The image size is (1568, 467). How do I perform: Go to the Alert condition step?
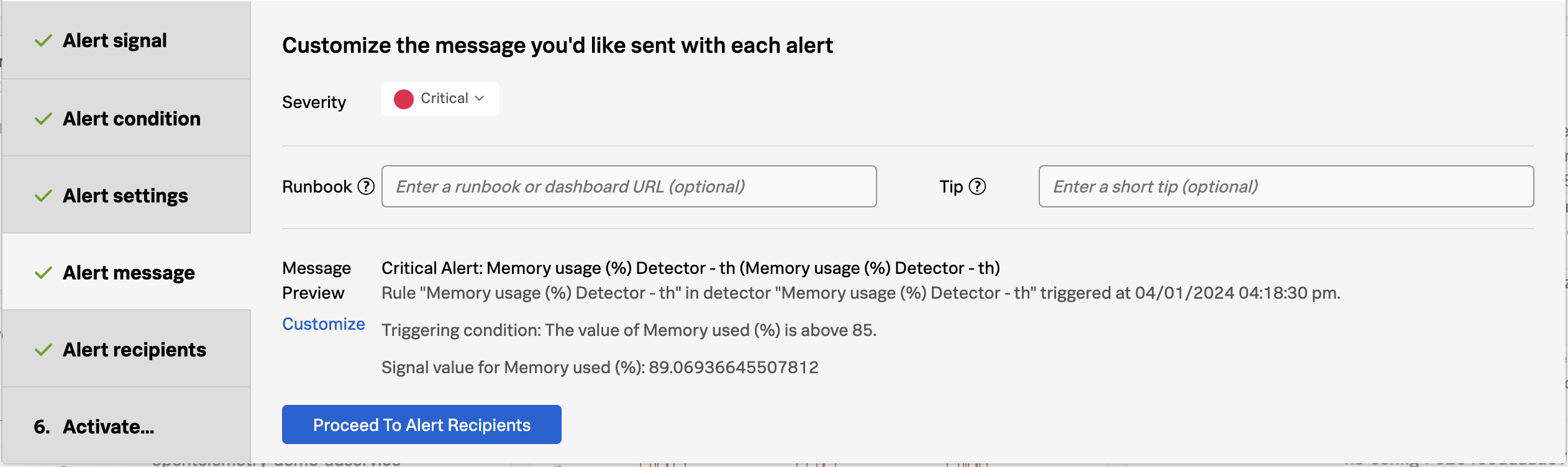tap(132, 119)
